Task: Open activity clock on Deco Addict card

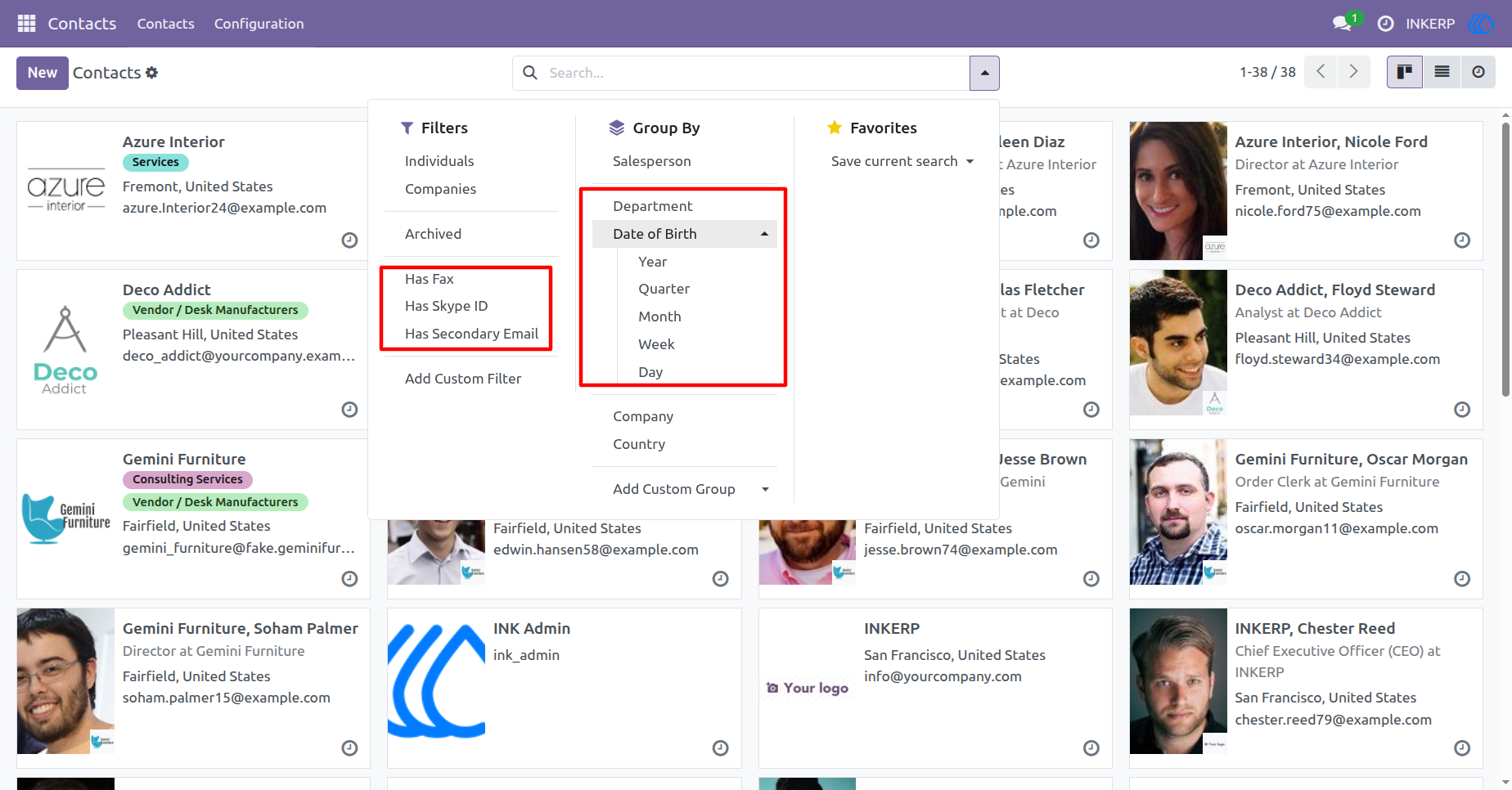Action: (x=349, y=410)
